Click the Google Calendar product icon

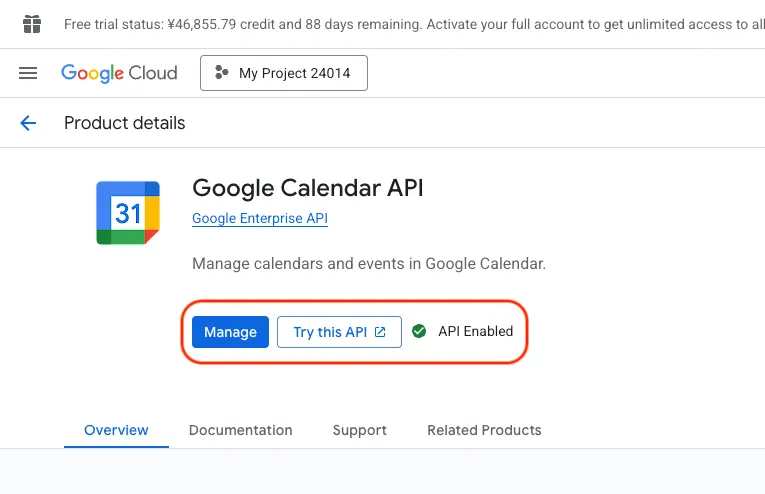pos(128,213)
